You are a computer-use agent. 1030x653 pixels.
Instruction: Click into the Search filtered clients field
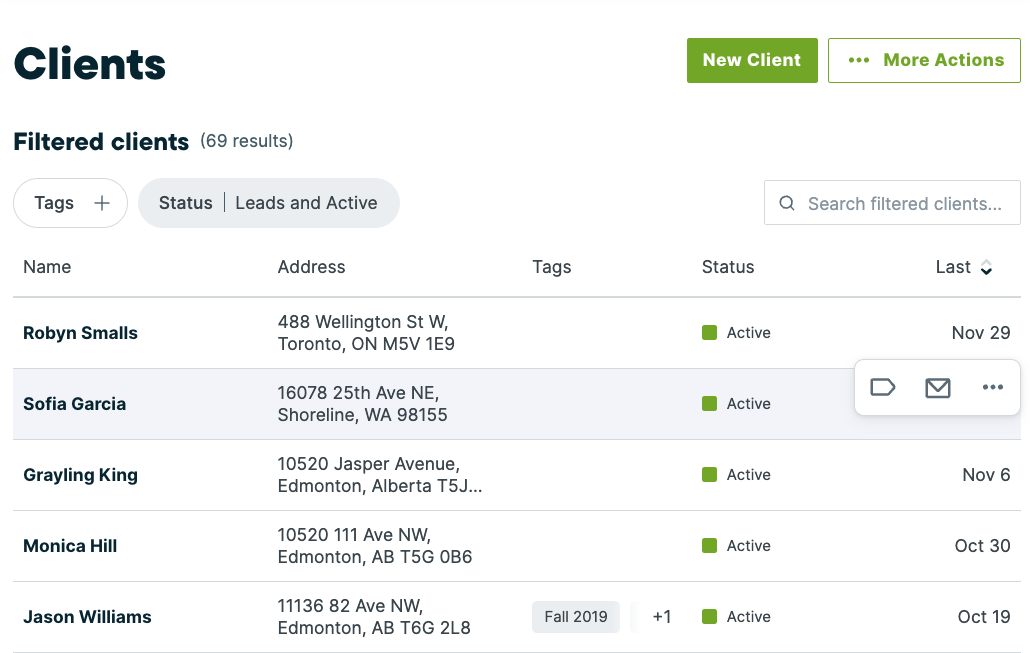pyautogui.click(x=904, y=204)
